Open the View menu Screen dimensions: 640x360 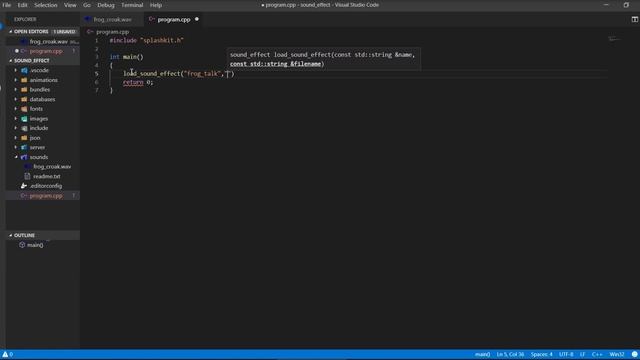pos(70,5)
